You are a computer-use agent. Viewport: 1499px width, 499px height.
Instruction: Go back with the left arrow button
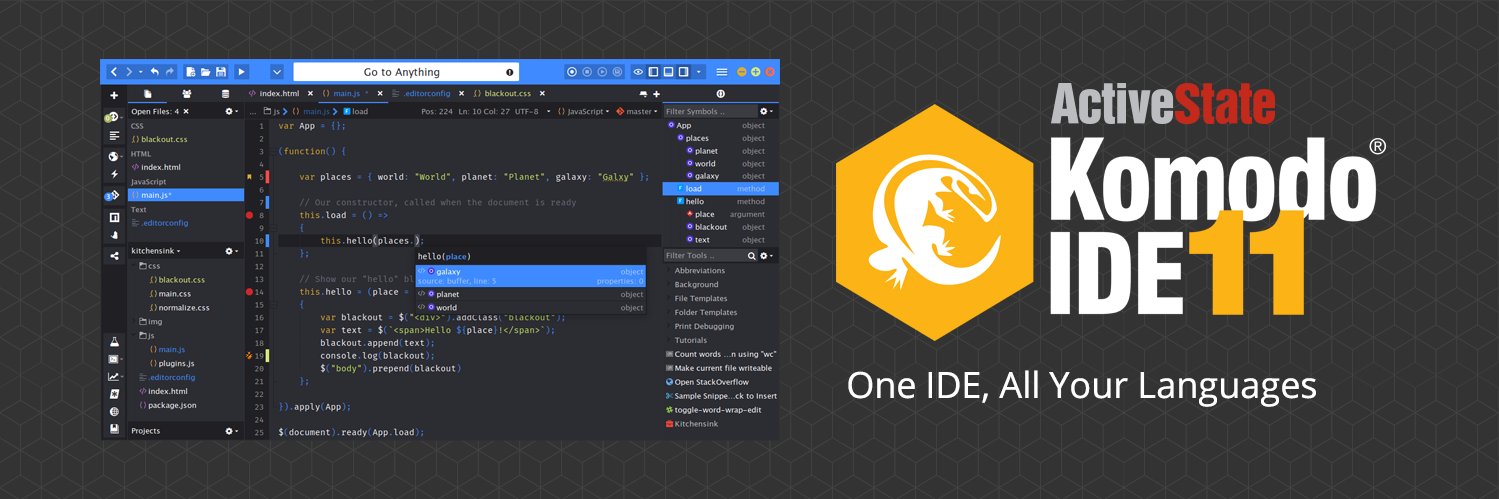(113, 72)
